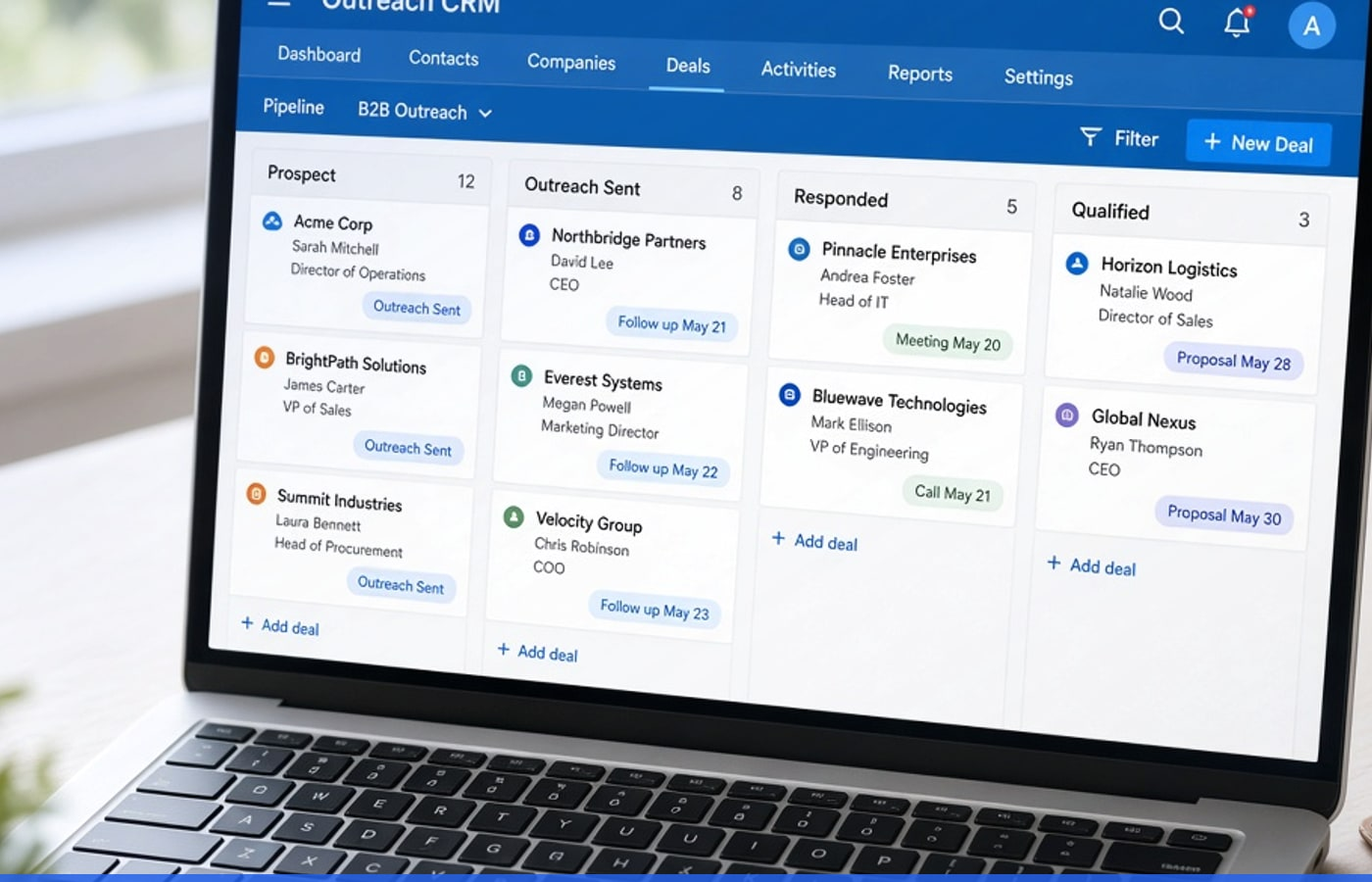
Task: Click the Global Nexus company icon
Action: [1067, 416]
